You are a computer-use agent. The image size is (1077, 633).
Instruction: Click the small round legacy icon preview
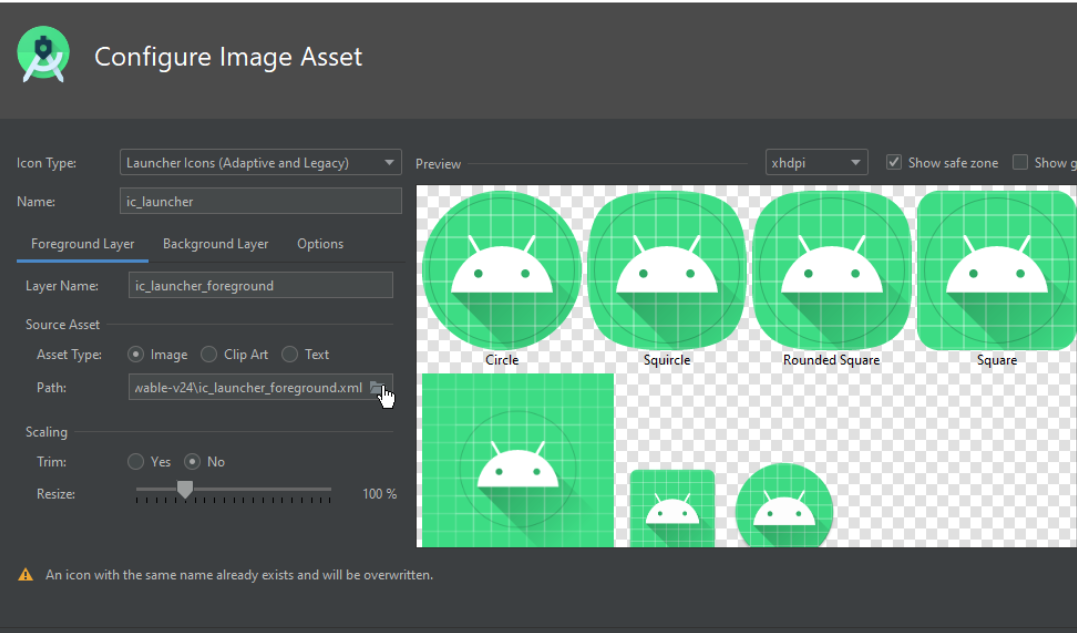(784, 505)
